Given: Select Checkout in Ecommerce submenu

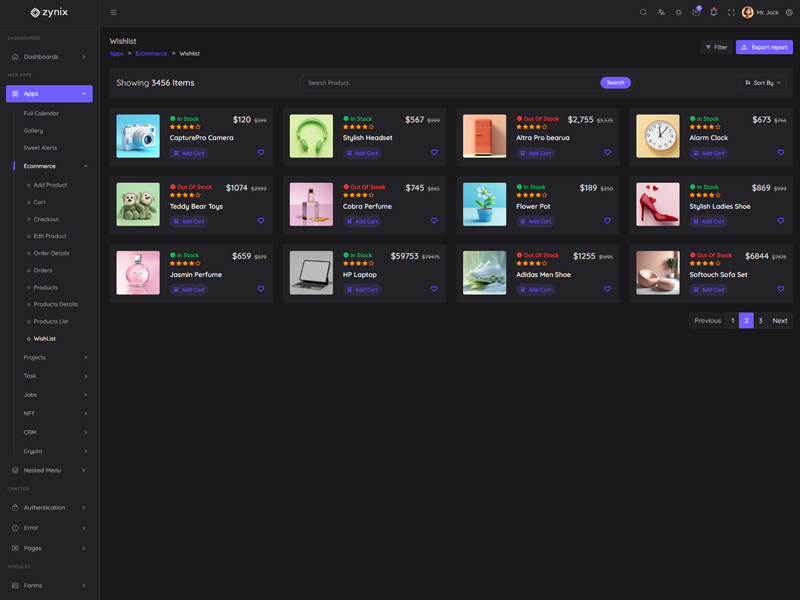Looking at the screenshot, I should tap(46, 219).
